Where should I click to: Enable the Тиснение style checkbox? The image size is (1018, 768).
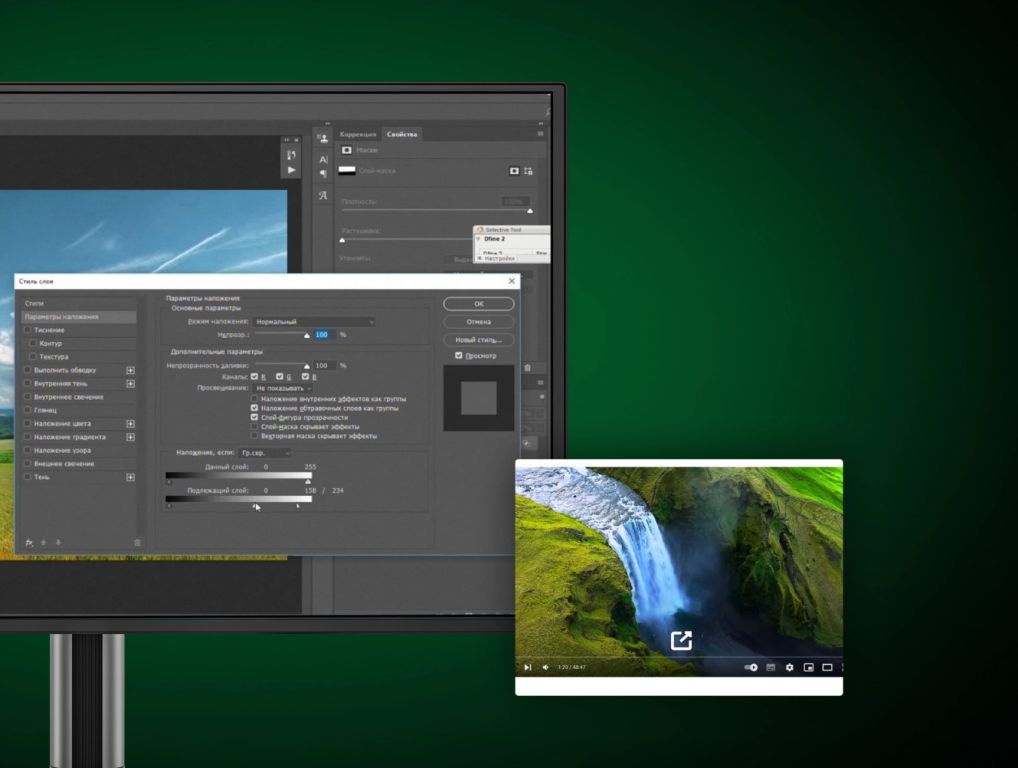(27, 330)
